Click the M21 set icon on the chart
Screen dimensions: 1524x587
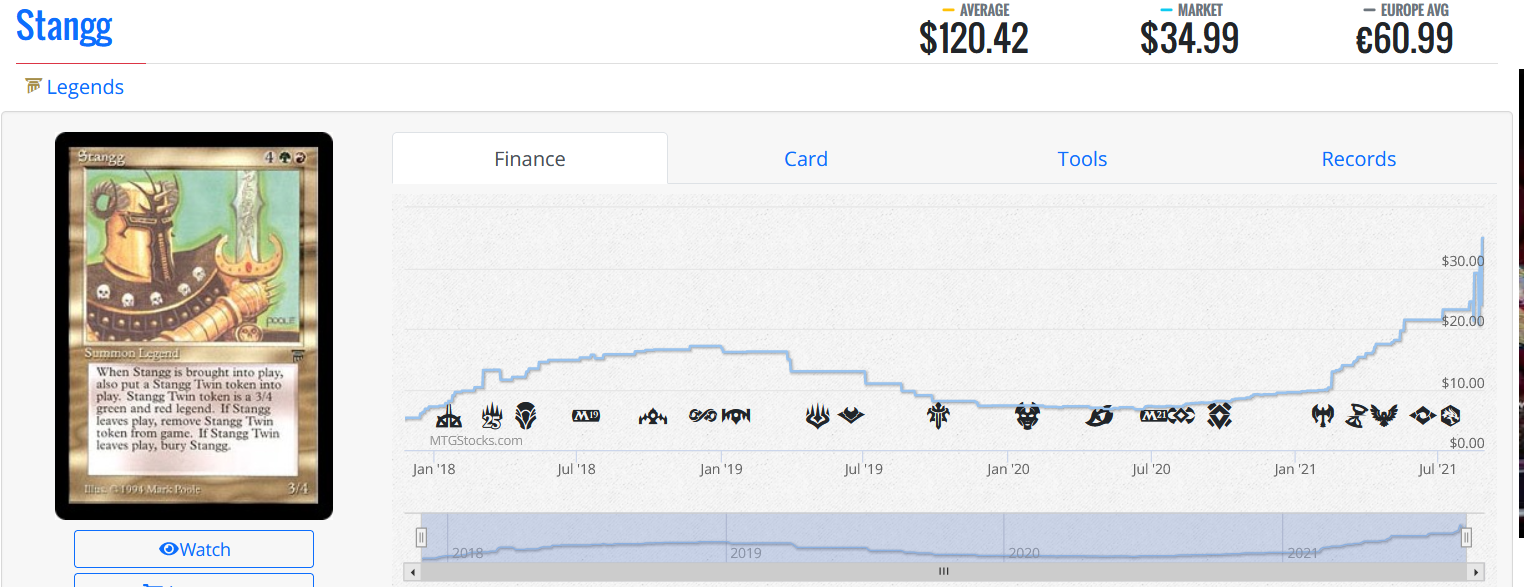click(1154, 415)
